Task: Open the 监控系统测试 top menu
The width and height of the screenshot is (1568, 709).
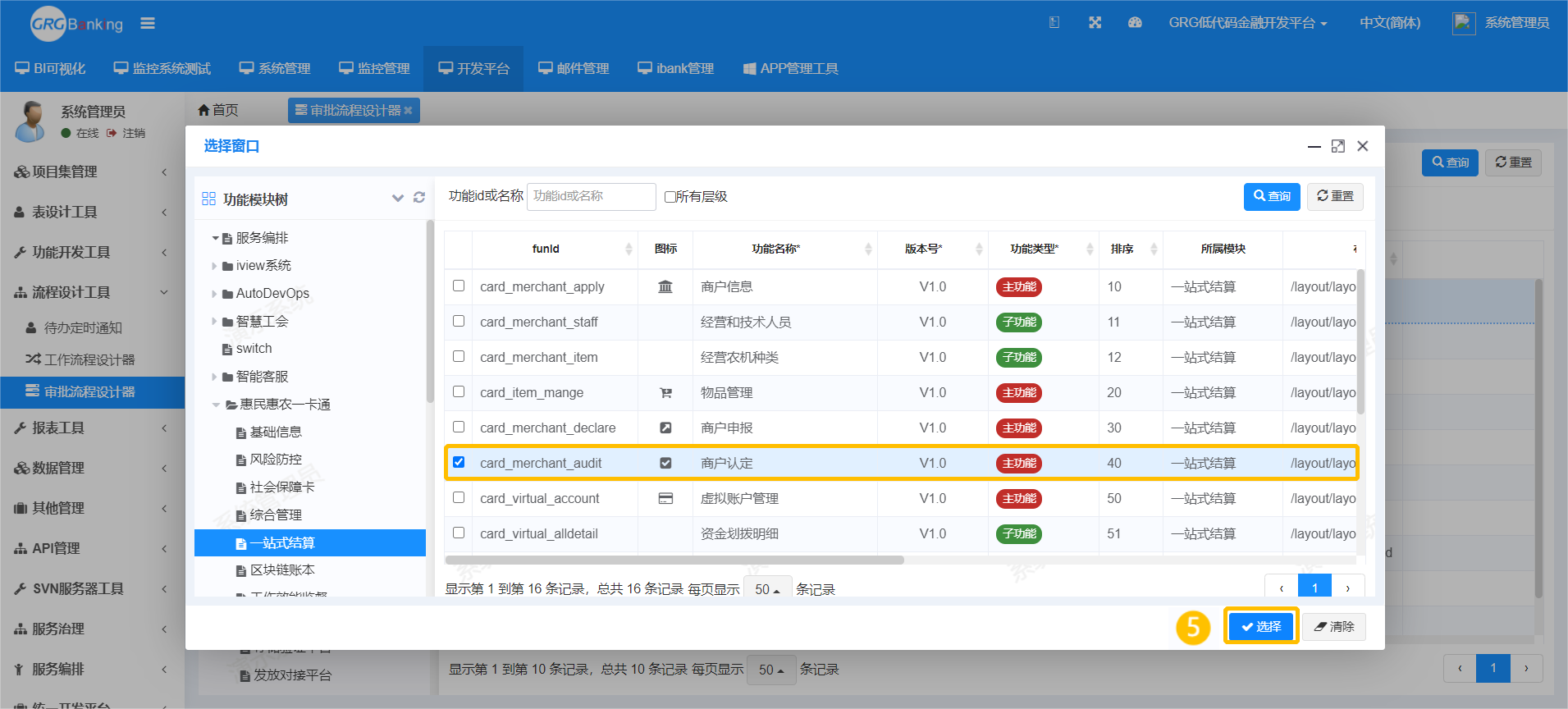Action: pyautogui.click(x=162, y=68)
